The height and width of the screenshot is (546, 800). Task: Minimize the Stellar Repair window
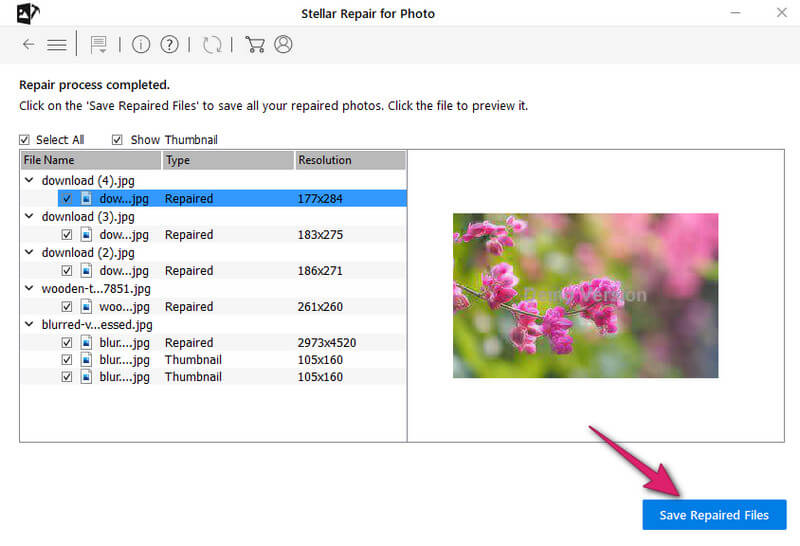(x=735, y=13)
